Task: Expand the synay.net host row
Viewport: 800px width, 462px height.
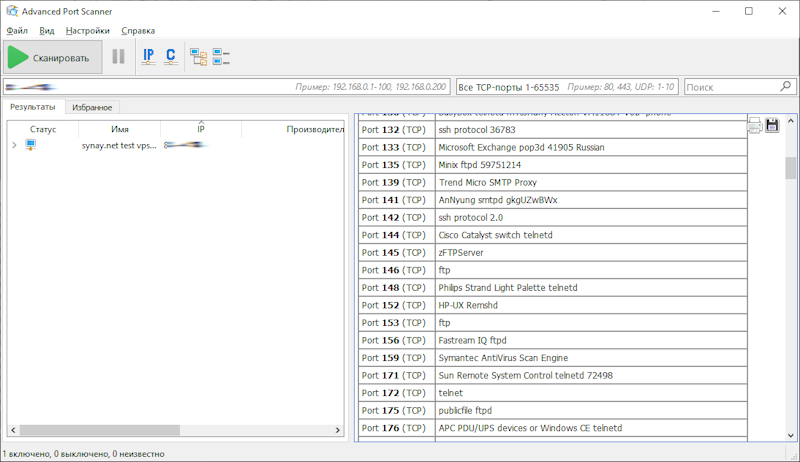Action: coord(14,145)
